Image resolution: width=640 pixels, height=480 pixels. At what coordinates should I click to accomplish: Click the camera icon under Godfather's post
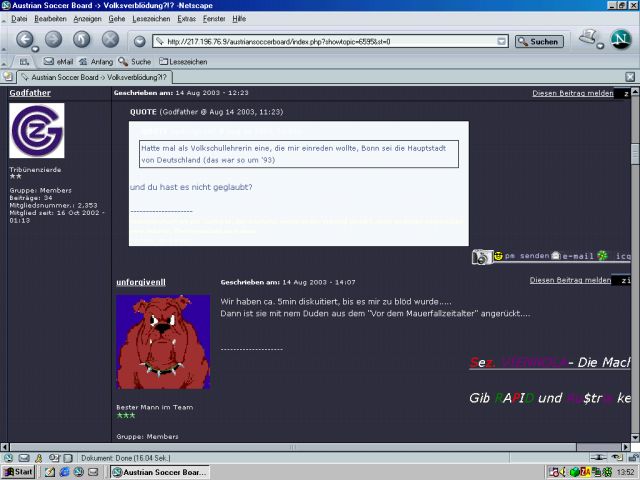tap(482, 257)
